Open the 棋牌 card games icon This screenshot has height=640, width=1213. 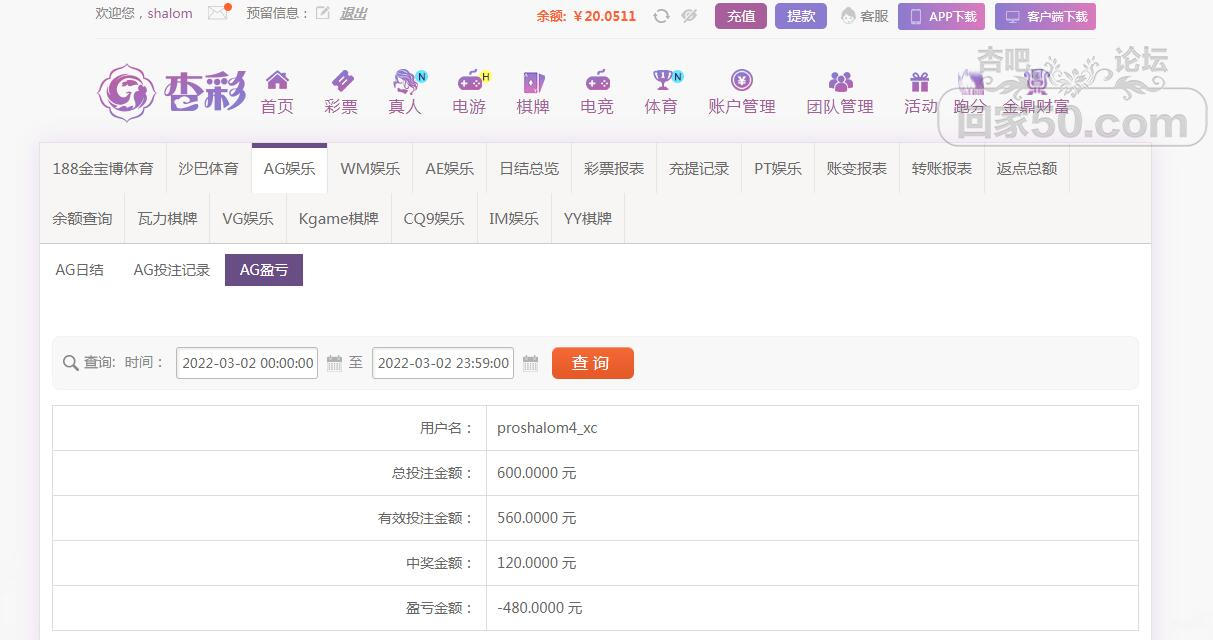click(x=533, y=82)
